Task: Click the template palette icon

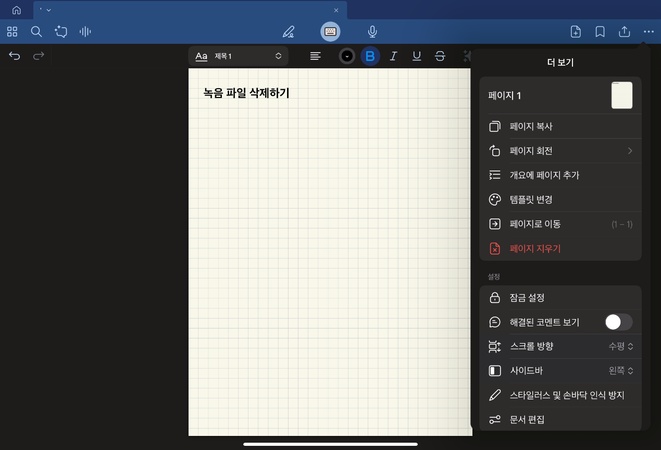Action: tap(495, 199)
